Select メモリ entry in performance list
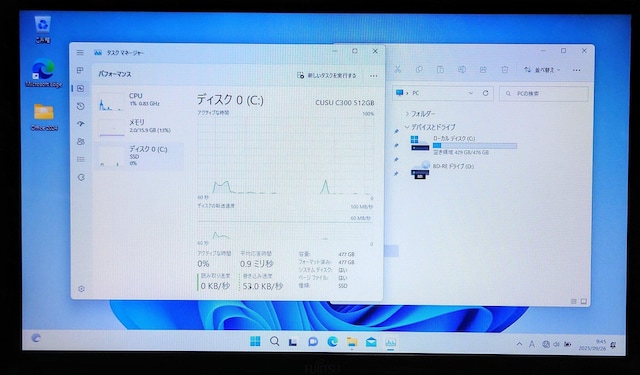 (x=139, y=127)
